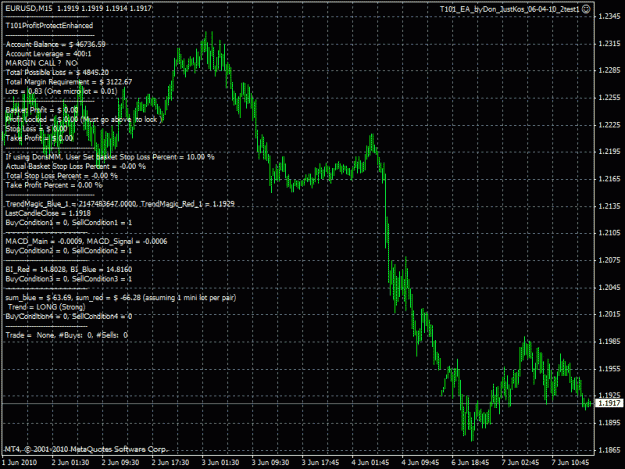Click the Trade = None, #Buys line
This screenshot has height=469, width=625.
(x=67, y=335)
